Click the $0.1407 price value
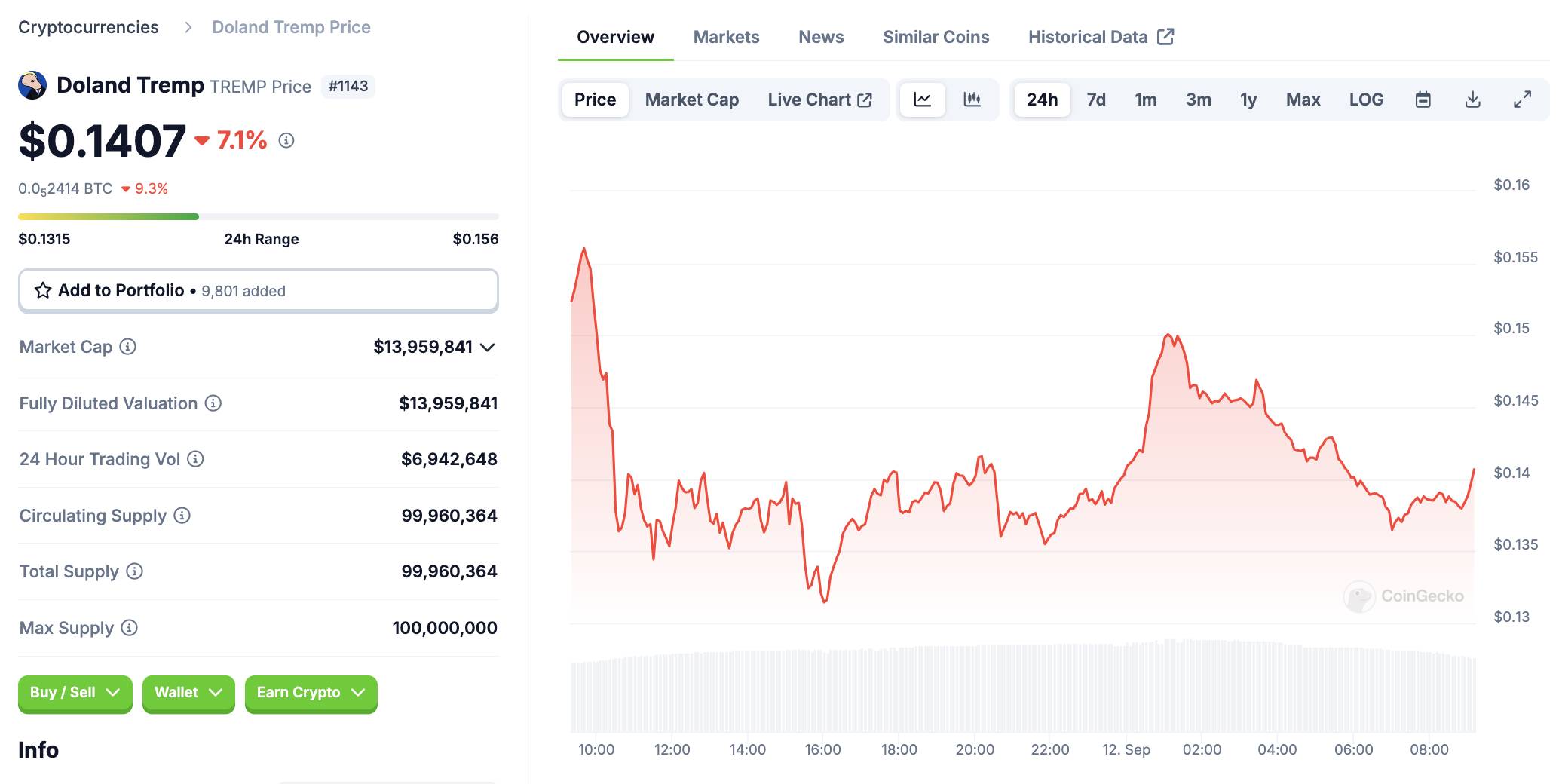 pos(102,141)
